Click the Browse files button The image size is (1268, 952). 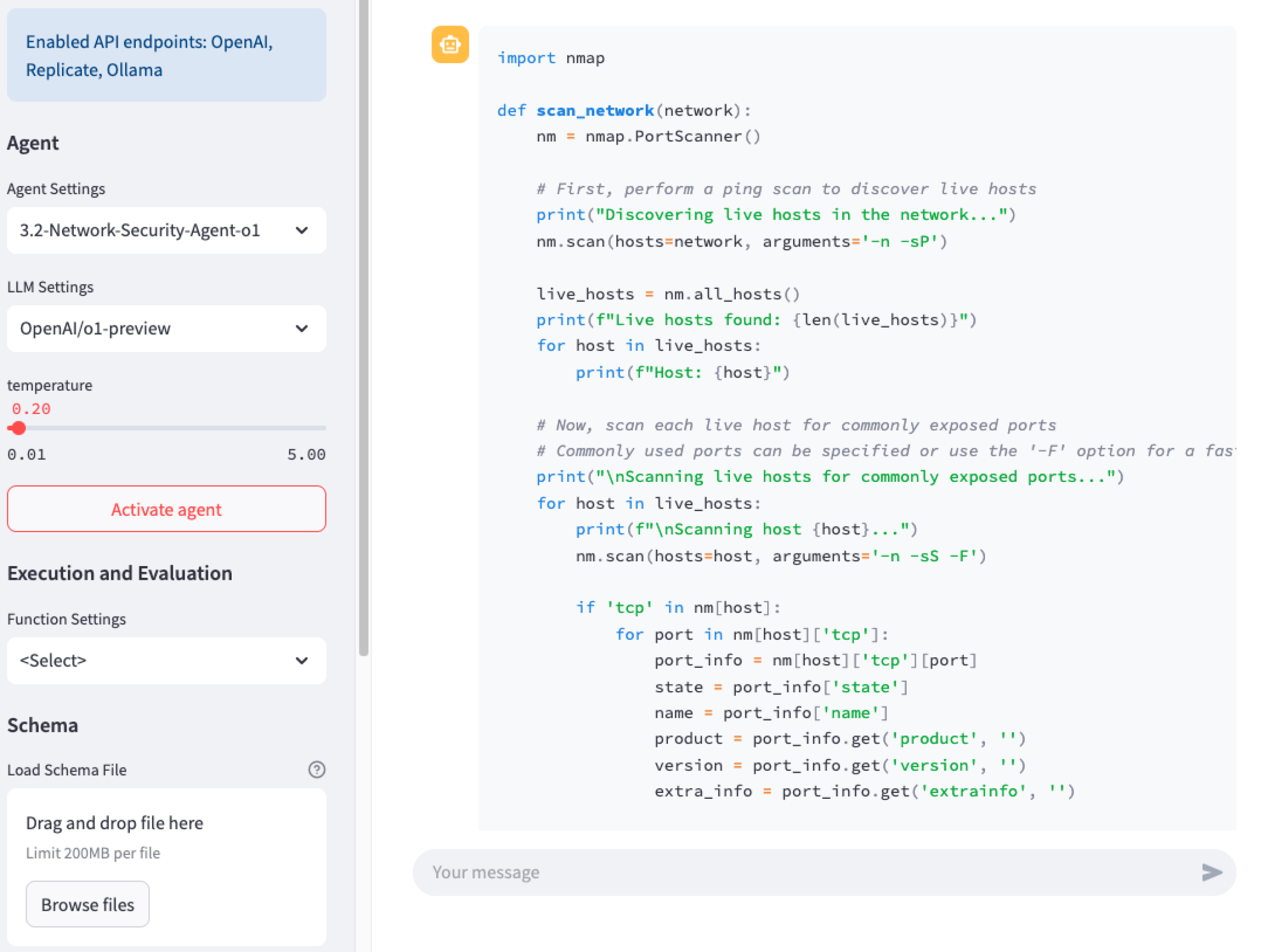pos(87,904)
